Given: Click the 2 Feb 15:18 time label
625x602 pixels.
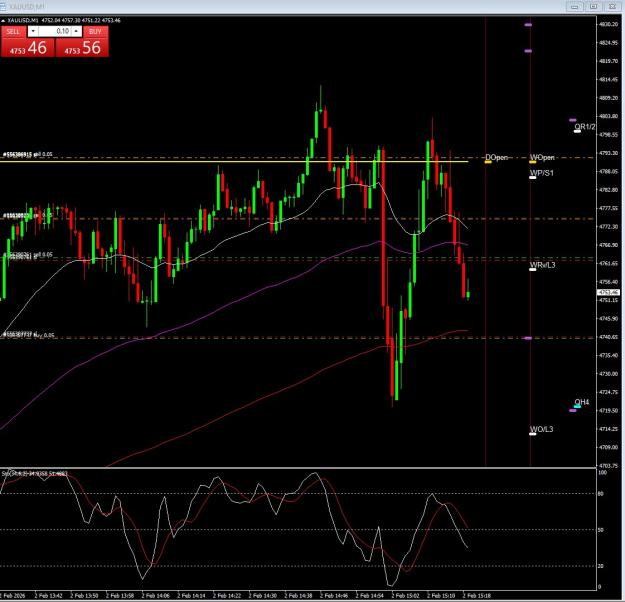Looking at the screenshot, I should point(477,596).
